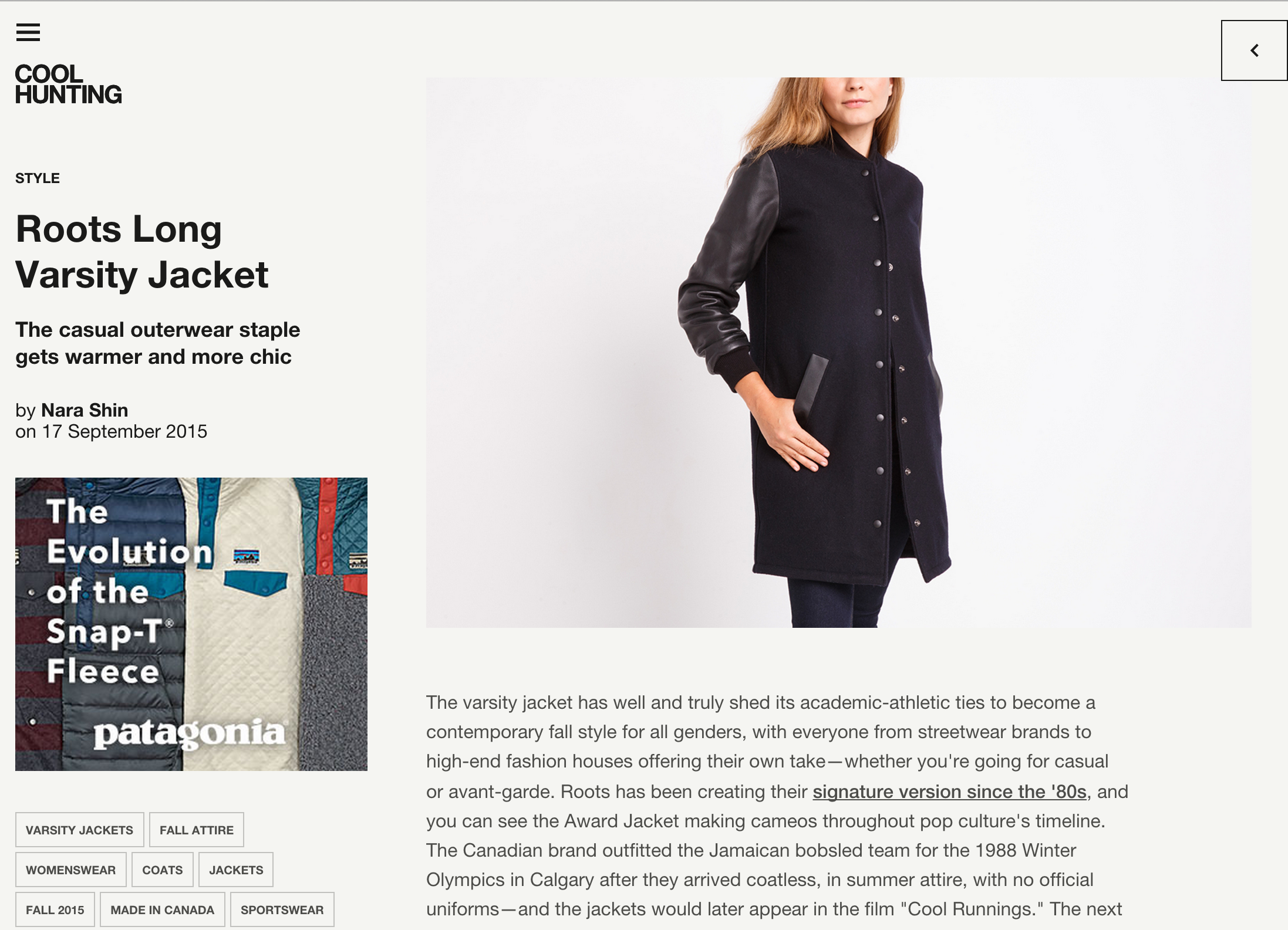Click the article subtitle about casual outerwear
The image size is (1288, 930).
pos(158,343)
